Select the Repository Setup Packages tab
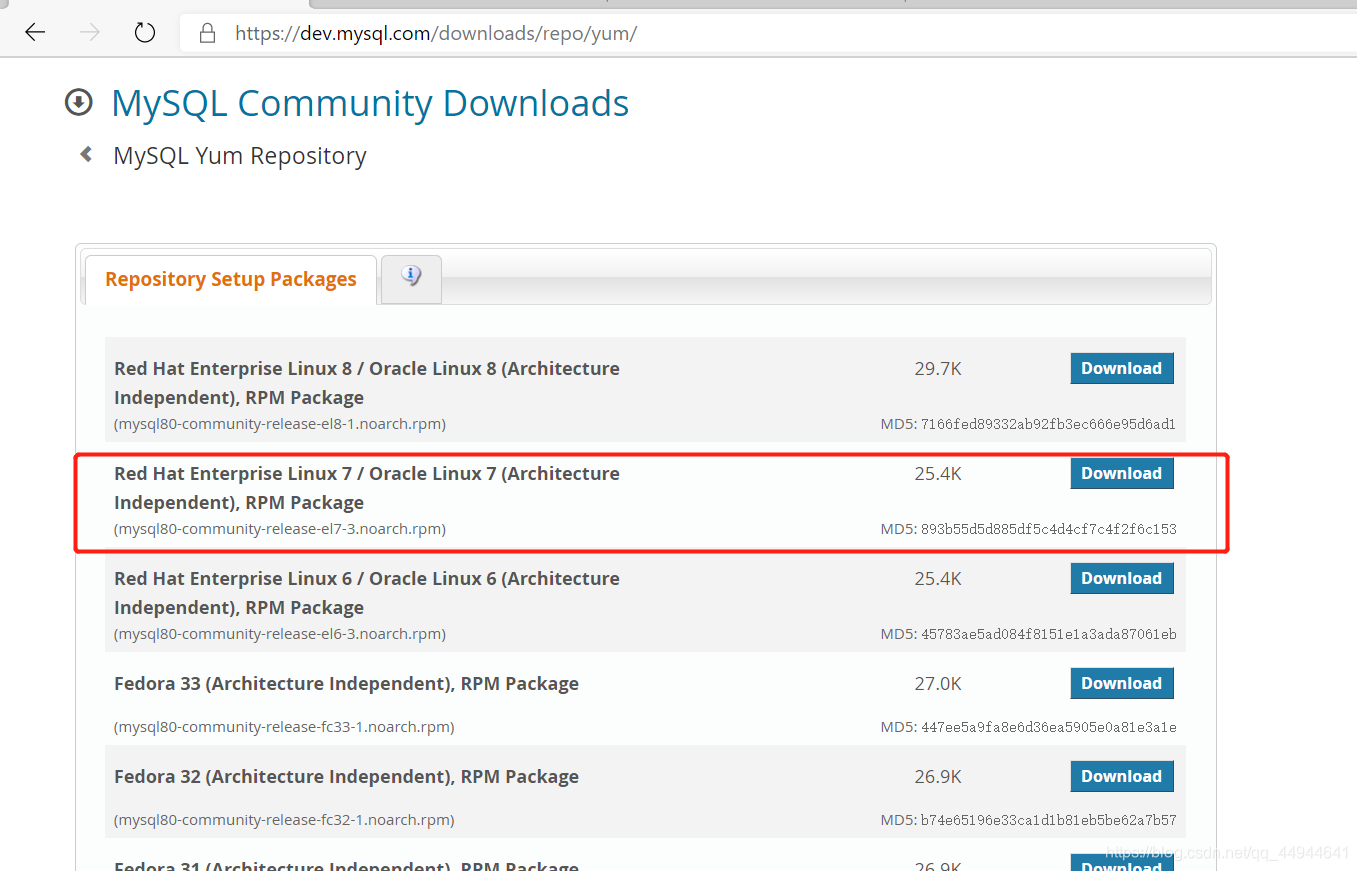 231,279
